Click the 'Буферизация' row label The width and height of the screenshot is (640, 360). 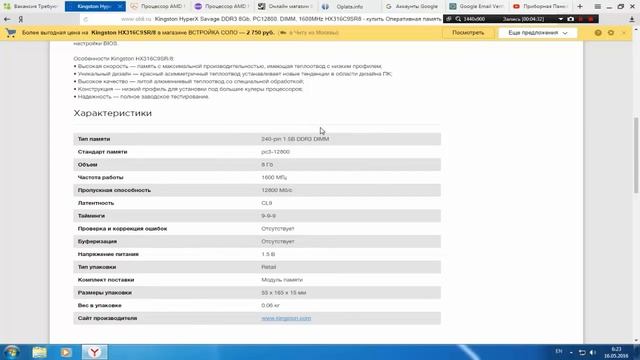coord(97,241)
